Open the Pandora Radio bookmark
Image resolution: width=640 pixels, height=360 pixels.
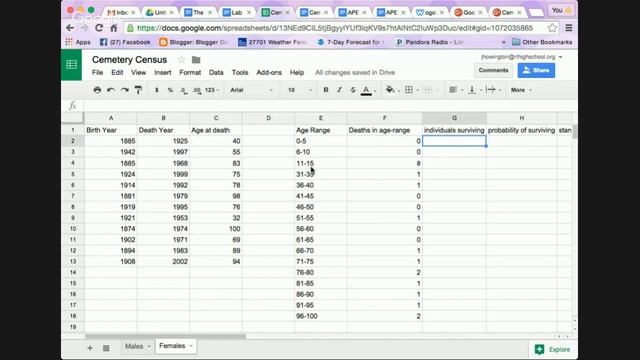click(x=430, y=42)
